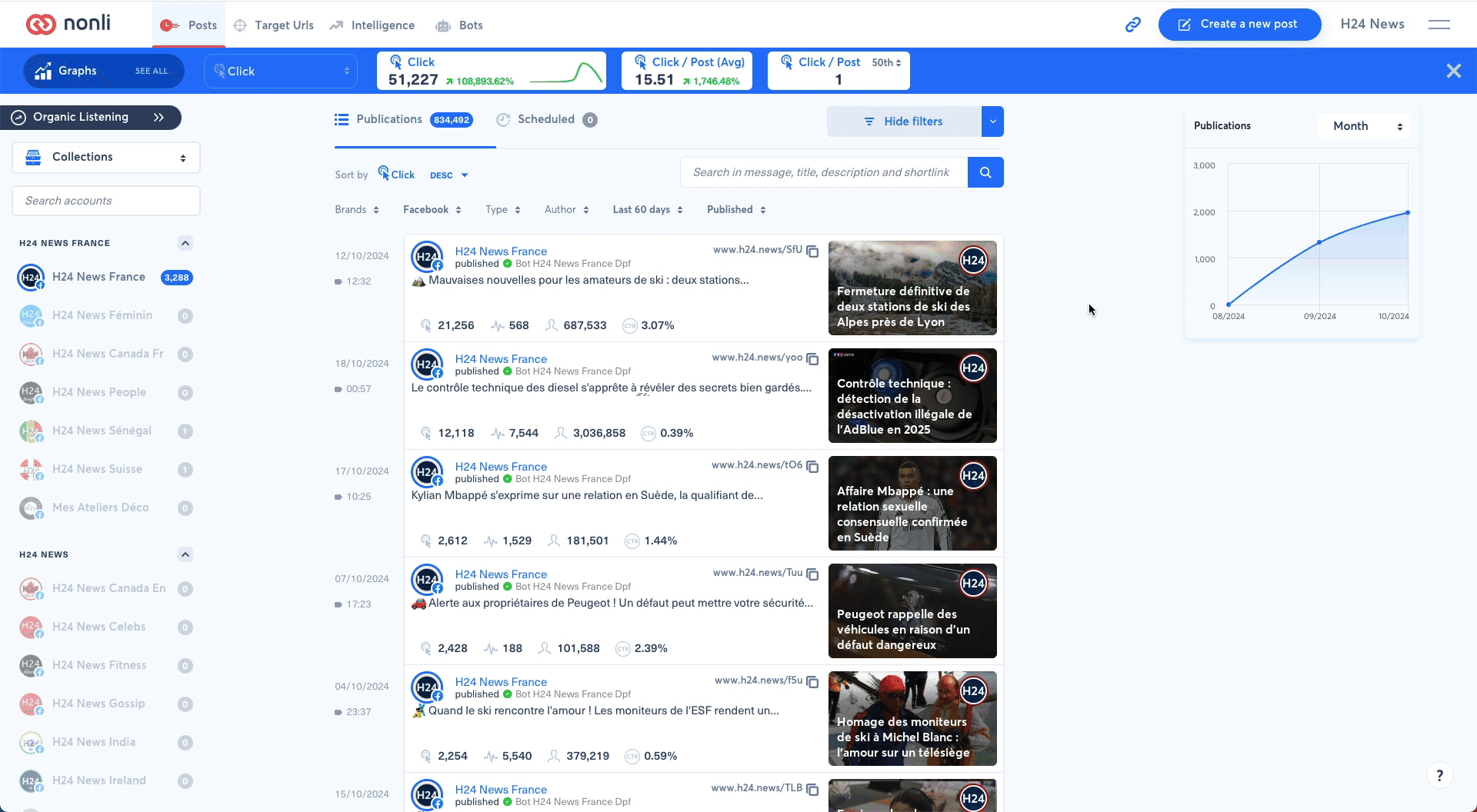Select the H24 News Suisse account
The height and width of the screenshot is (812, 1477).
click(105, 469)
